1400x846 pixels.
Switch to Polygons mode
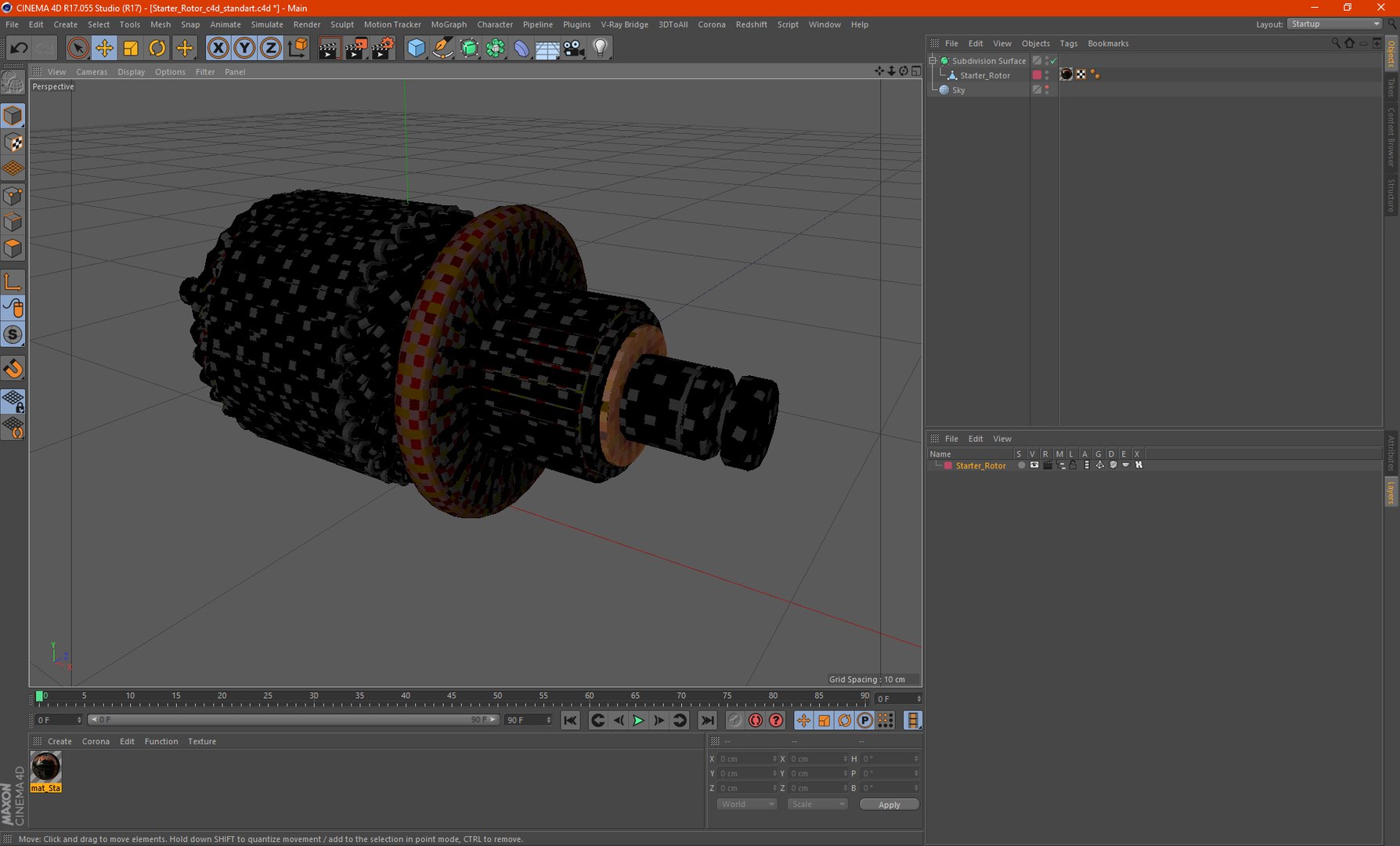[x=13, y=249]
